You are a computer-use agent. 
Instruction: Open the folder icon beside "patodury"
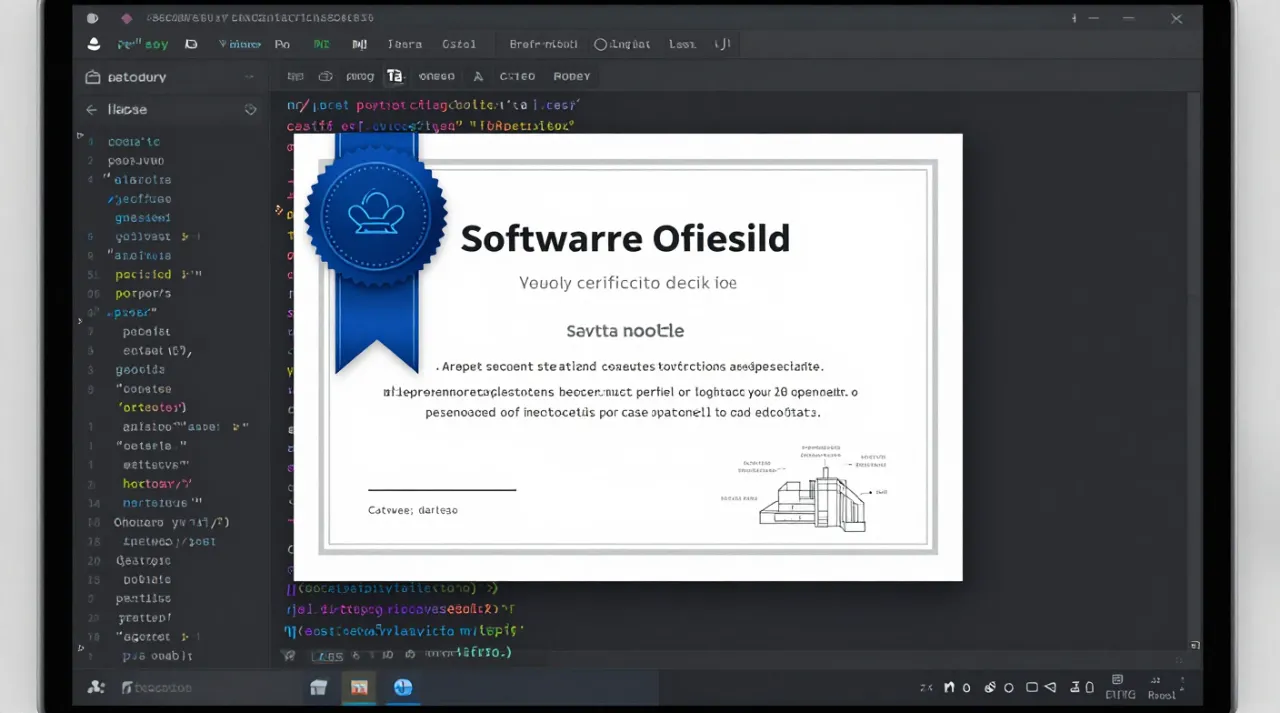[x=93, y=77]
